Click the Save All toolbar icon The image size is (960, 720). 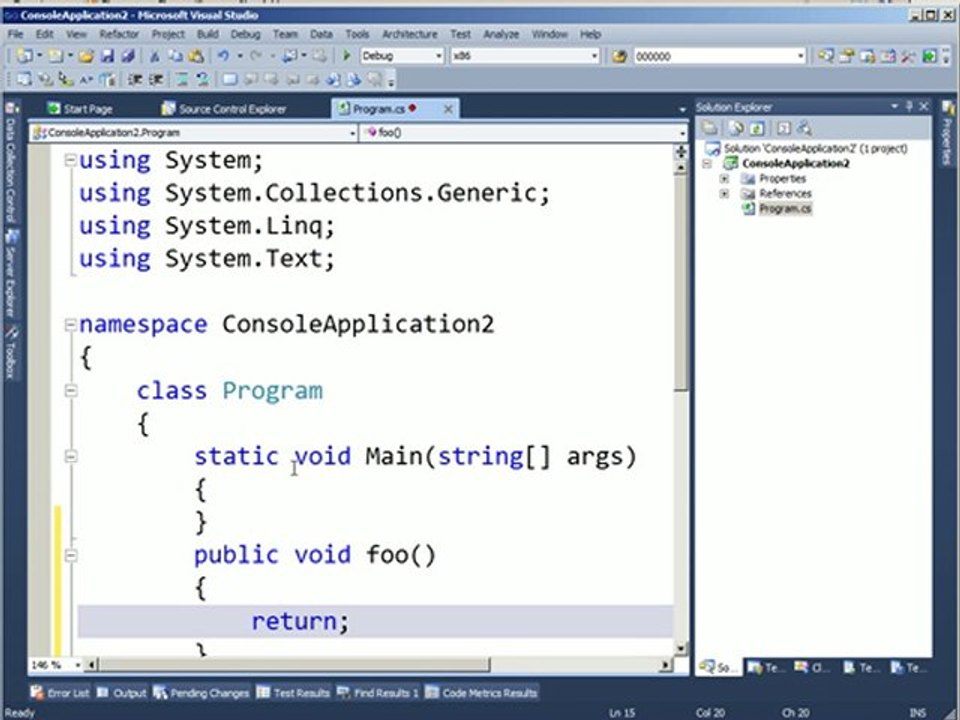coord(128,56)
